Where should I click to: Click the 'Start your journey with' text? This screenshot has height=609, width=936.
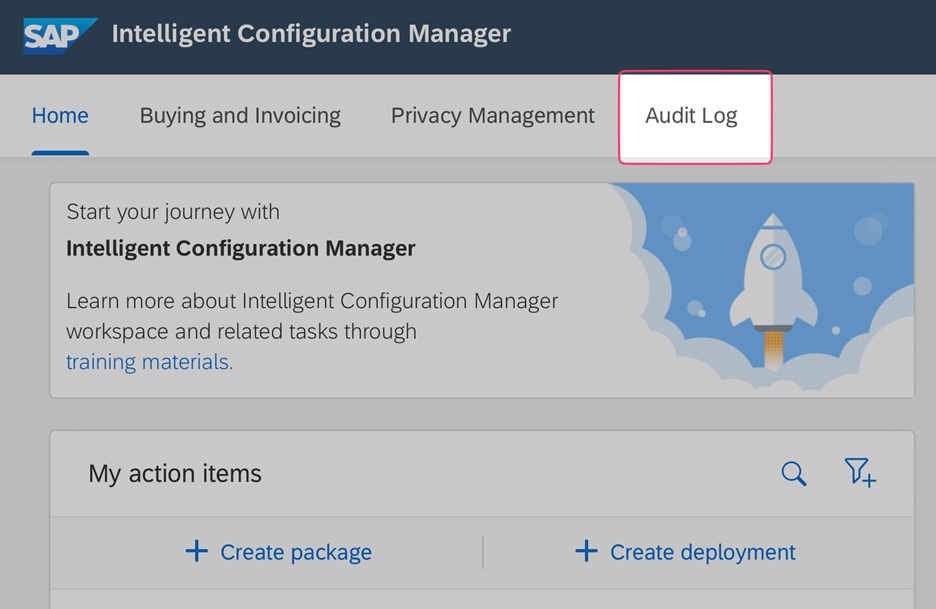pyautogui.click(x=173, y=212)
